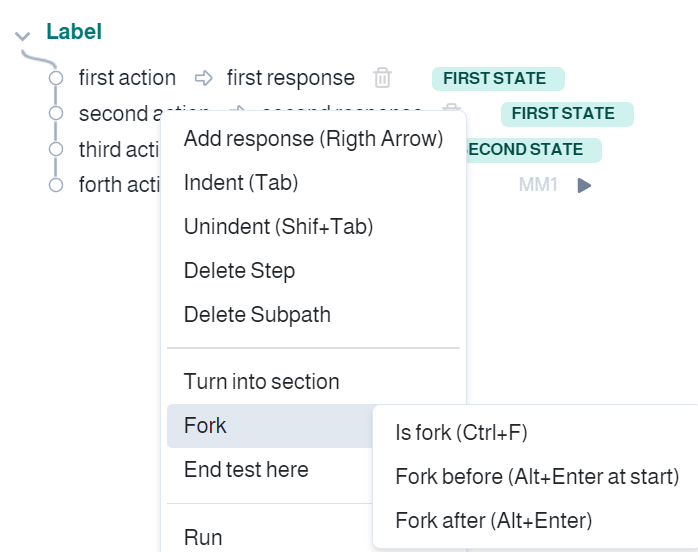Select the second action step node circle

(56, 113)
